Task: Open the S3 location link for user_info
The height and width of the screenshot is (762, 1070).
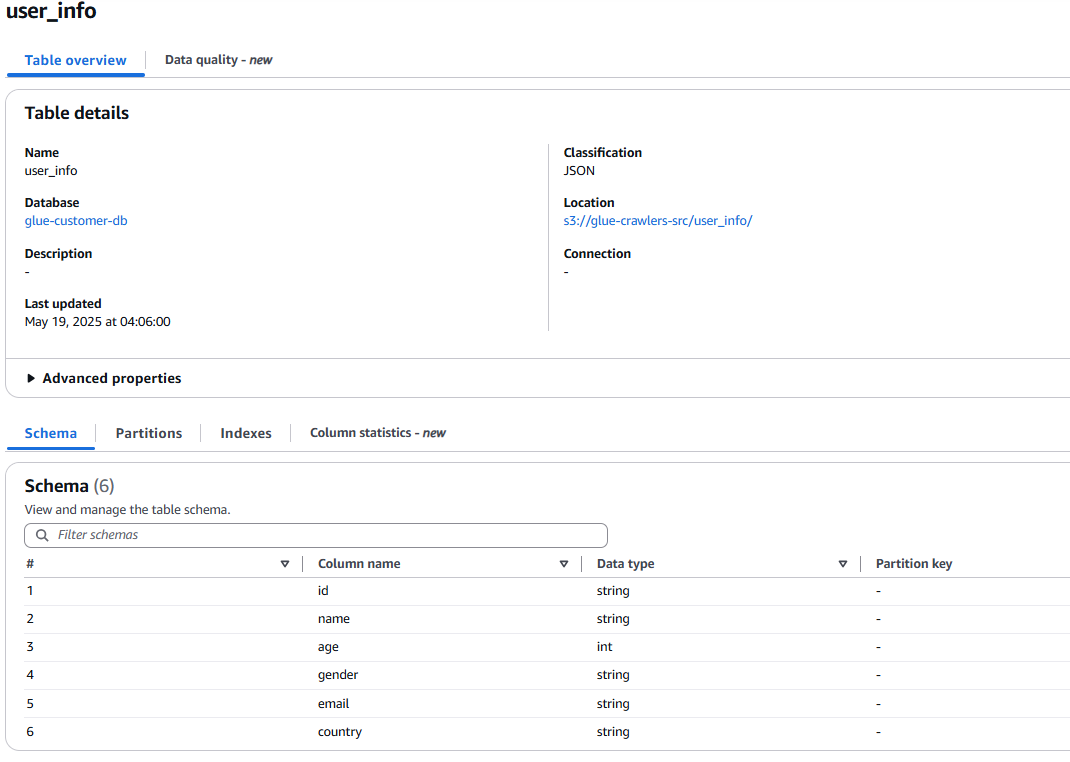Action: click(657, 221)
